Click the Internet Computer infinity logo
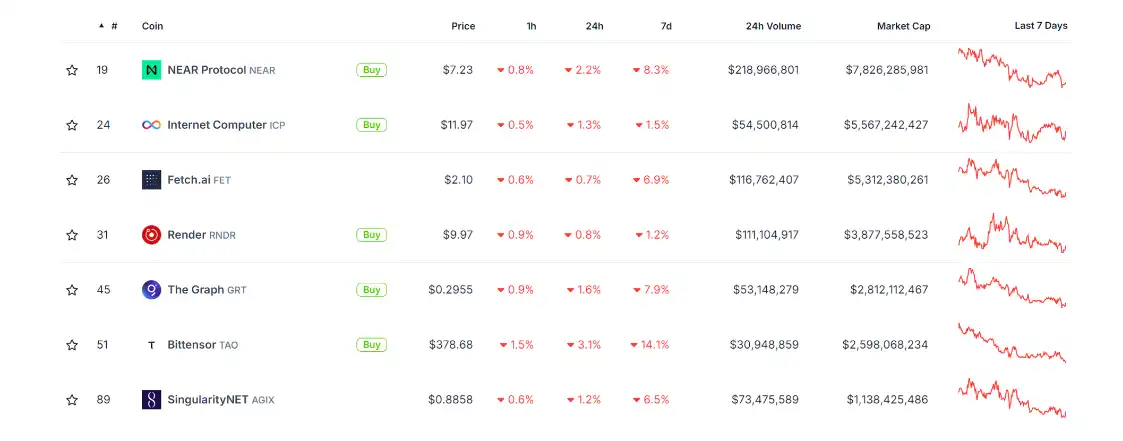 click(151, 125)
